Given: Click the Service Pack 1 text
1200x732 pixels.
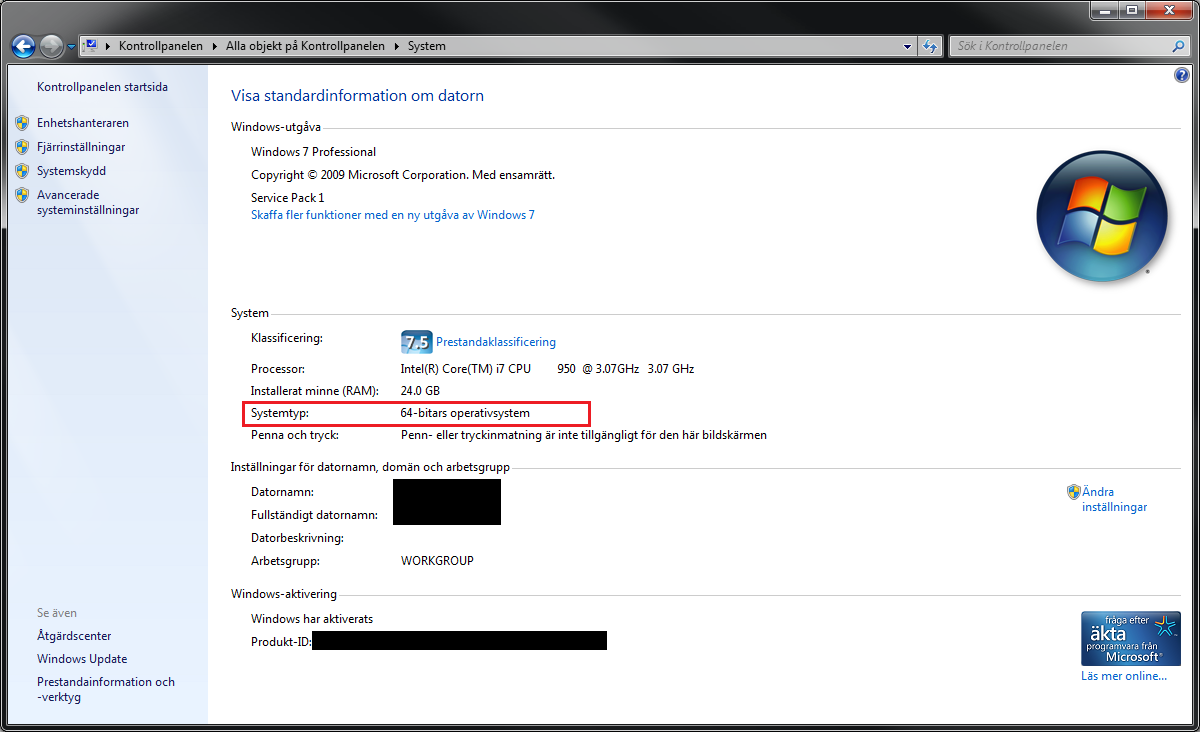Looking at the screenshot, I should point(288,198).
